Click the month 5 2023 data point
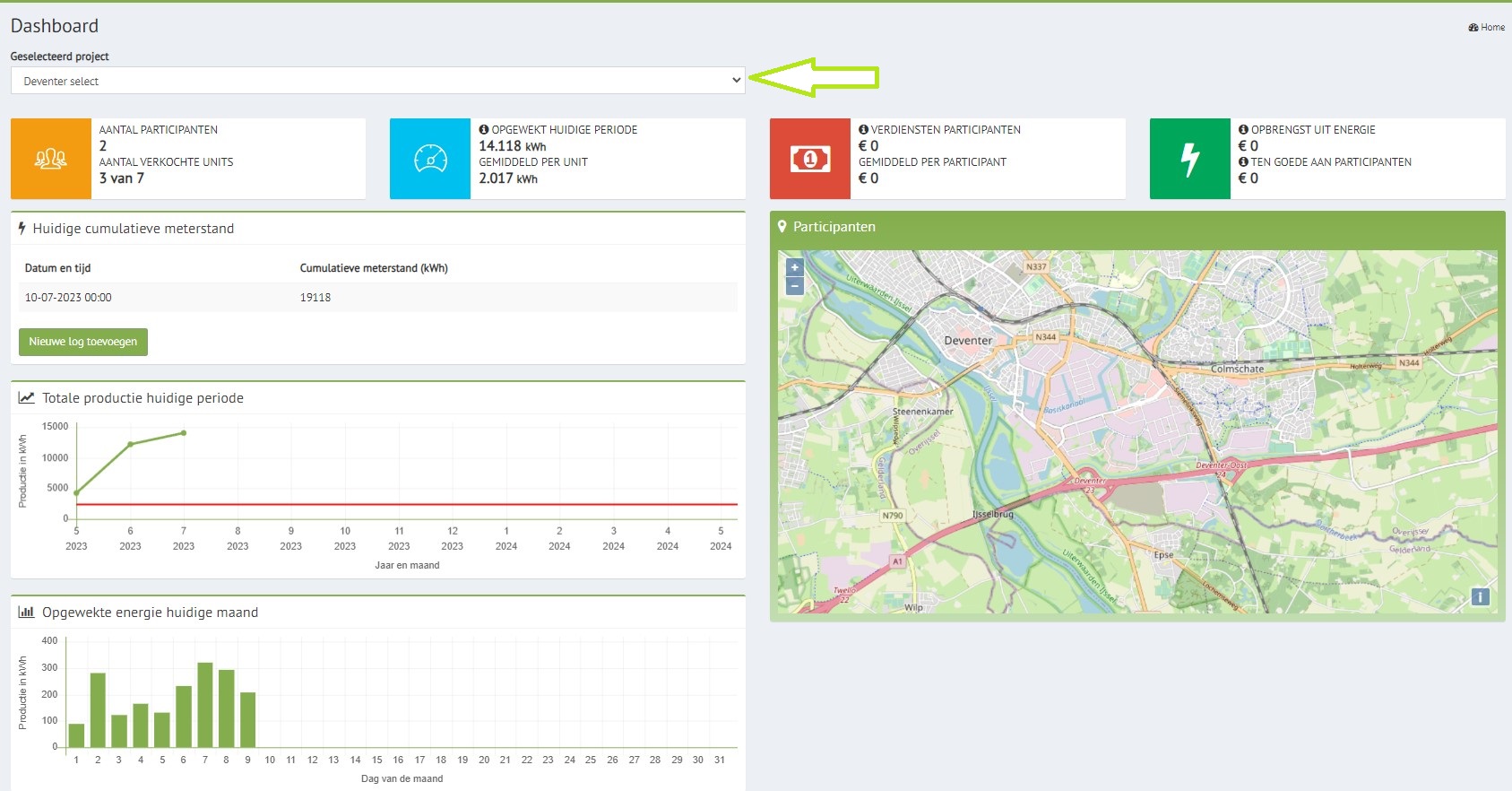 pyautogui.click(x=76, y=492)
